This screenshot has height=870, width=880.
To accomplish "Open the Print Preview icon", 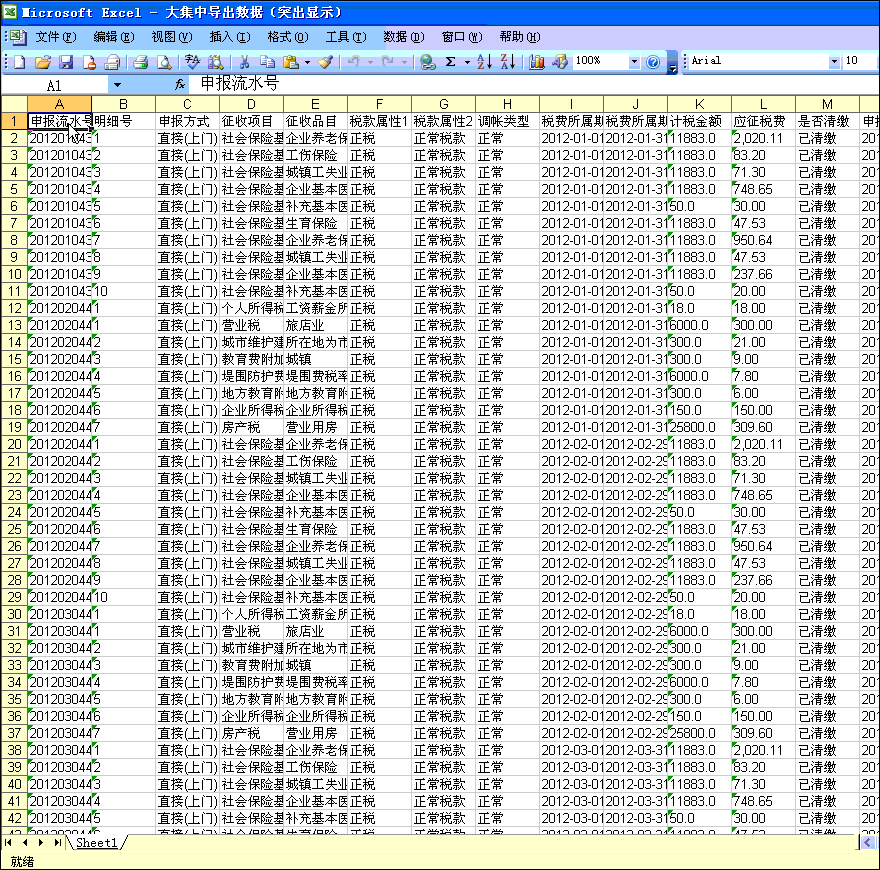I will (164, 62).
